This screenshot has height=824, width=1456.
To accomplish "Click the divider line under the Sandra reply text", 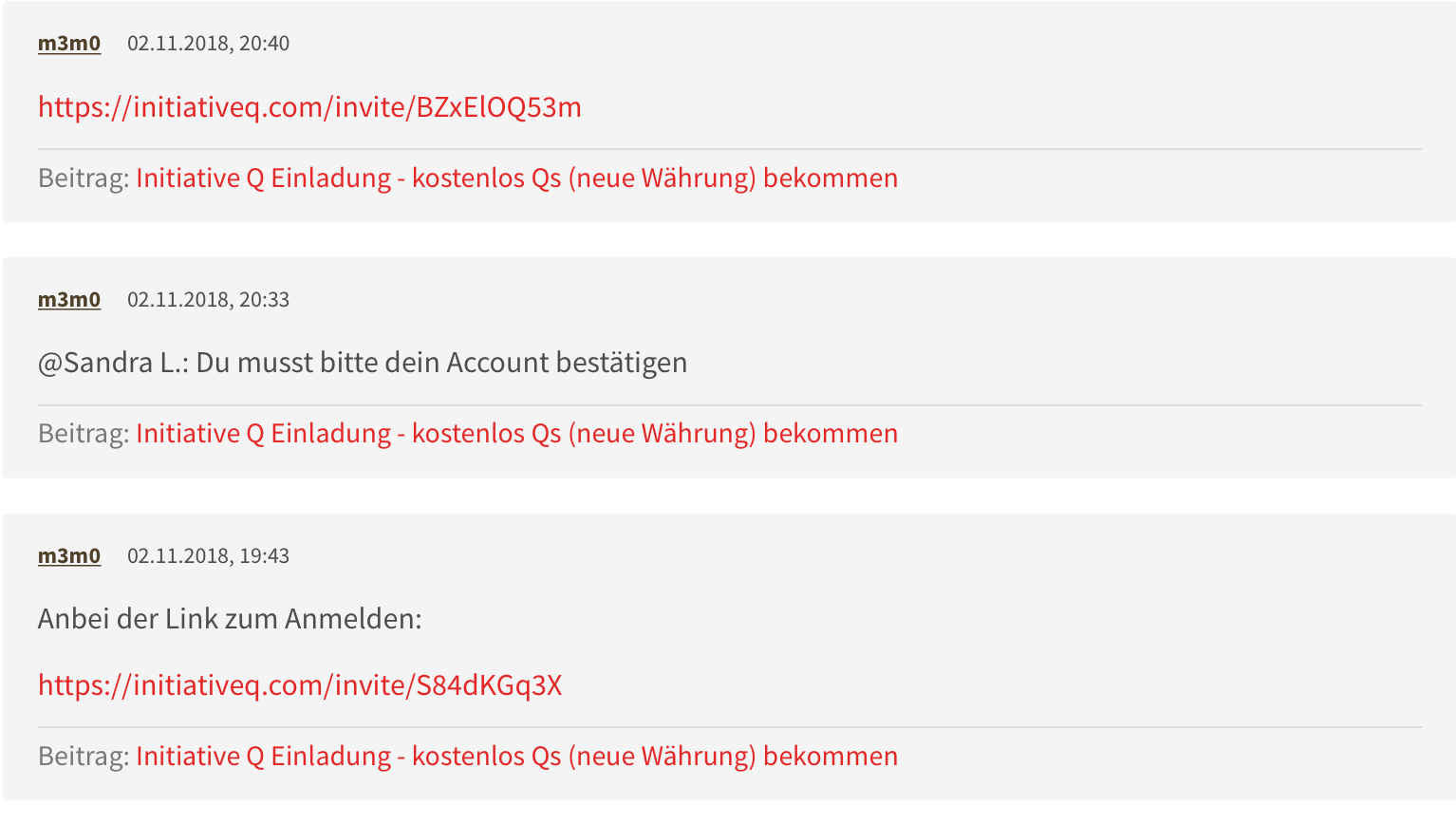I will tap(729, 405).
